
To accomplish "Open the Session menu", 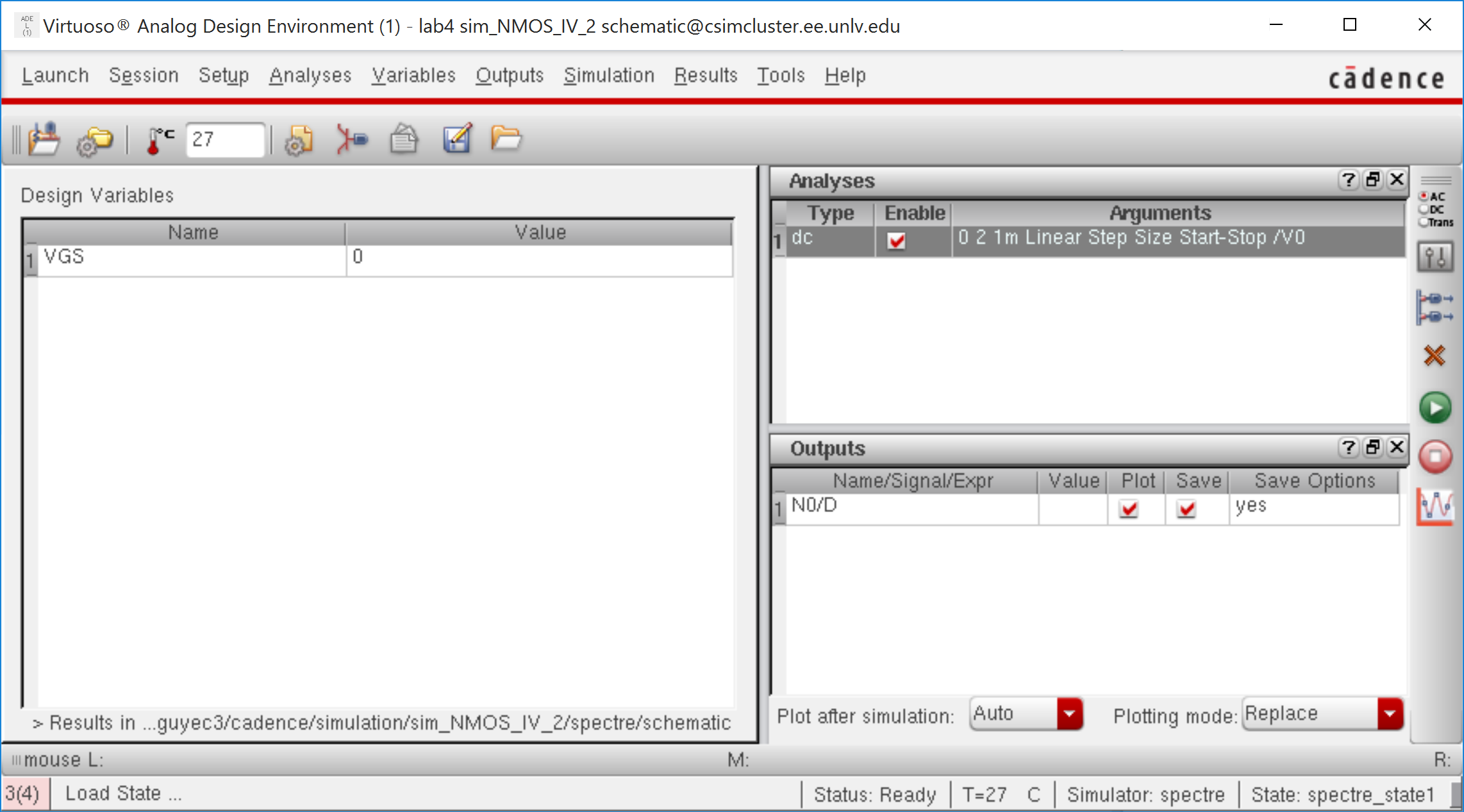I will coord(144,76).
